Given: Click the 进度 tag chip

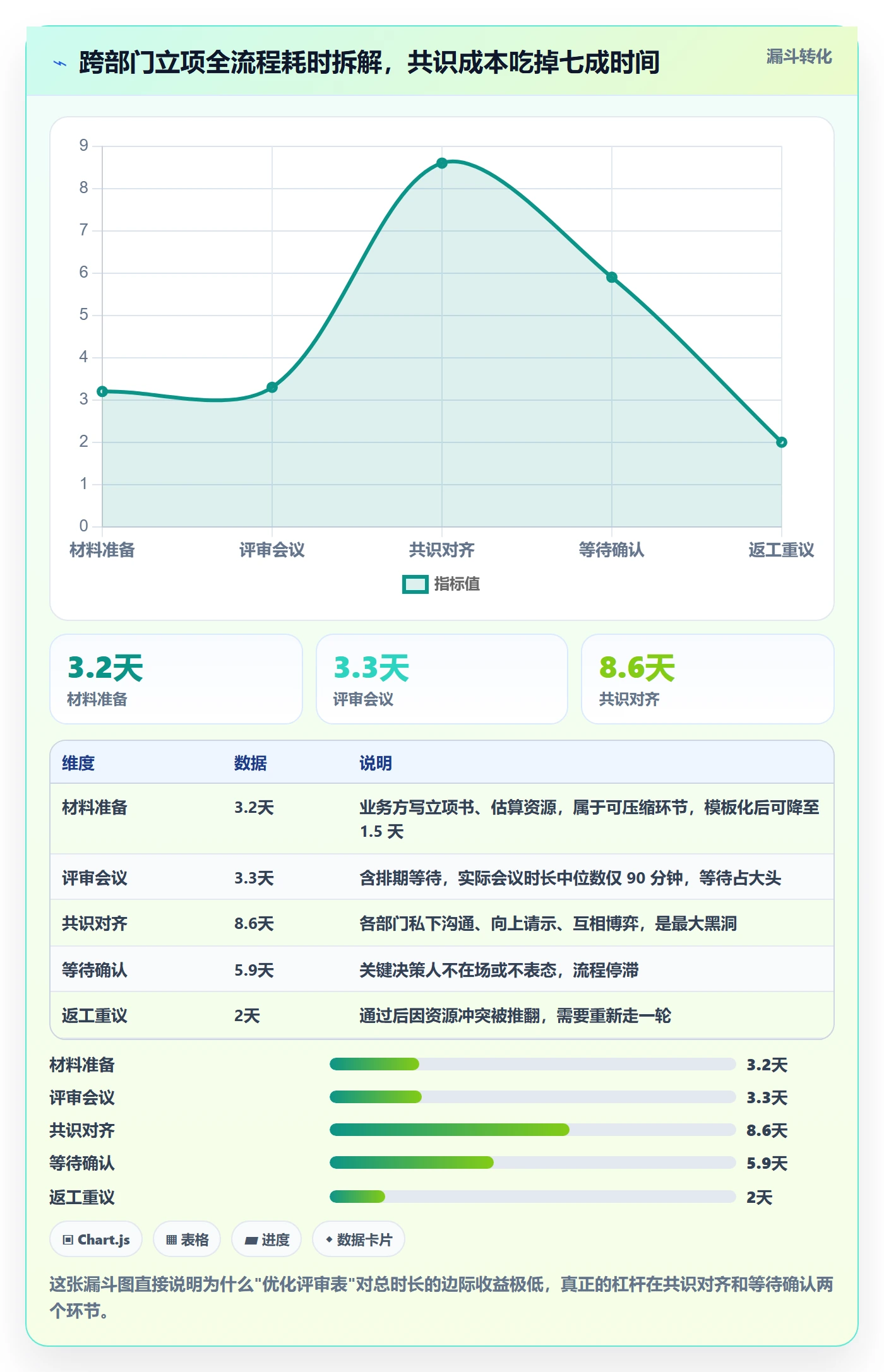Looking at the screenshot, I should tap(266, 1239).
